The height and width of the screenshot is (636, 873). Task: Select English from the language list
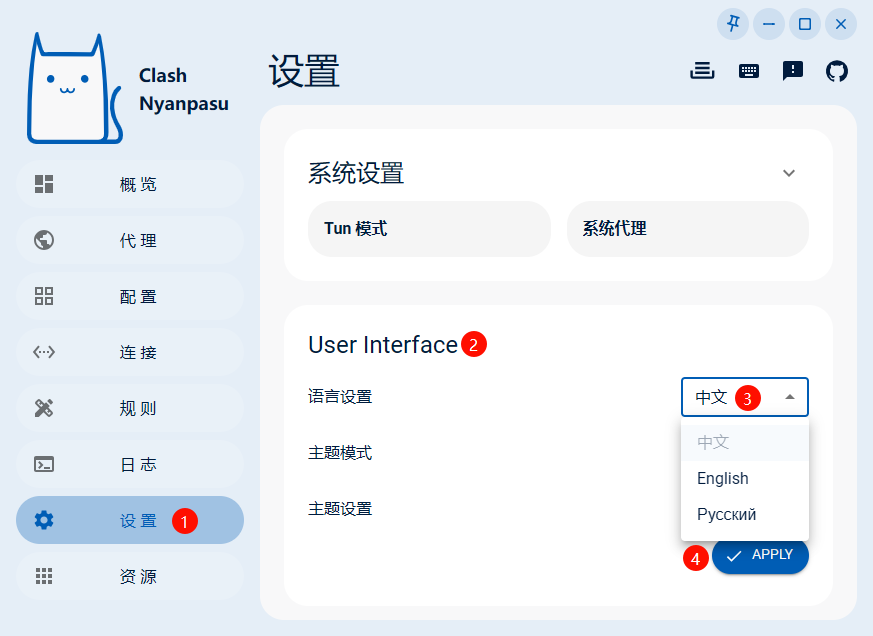click(x=723, y=478)
